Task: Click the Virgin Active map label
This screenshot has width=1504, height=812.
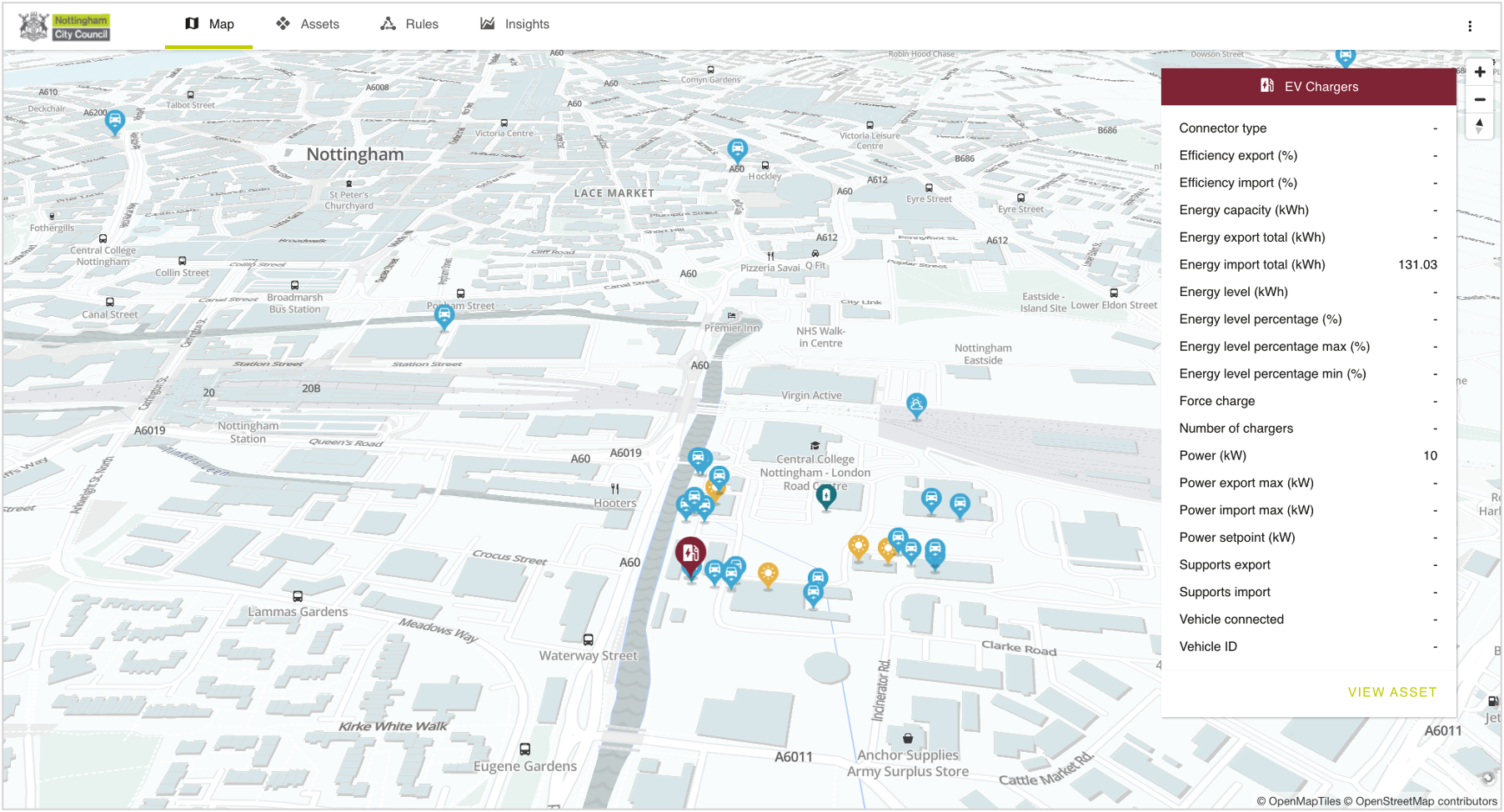Action: (x=811, y=395)
